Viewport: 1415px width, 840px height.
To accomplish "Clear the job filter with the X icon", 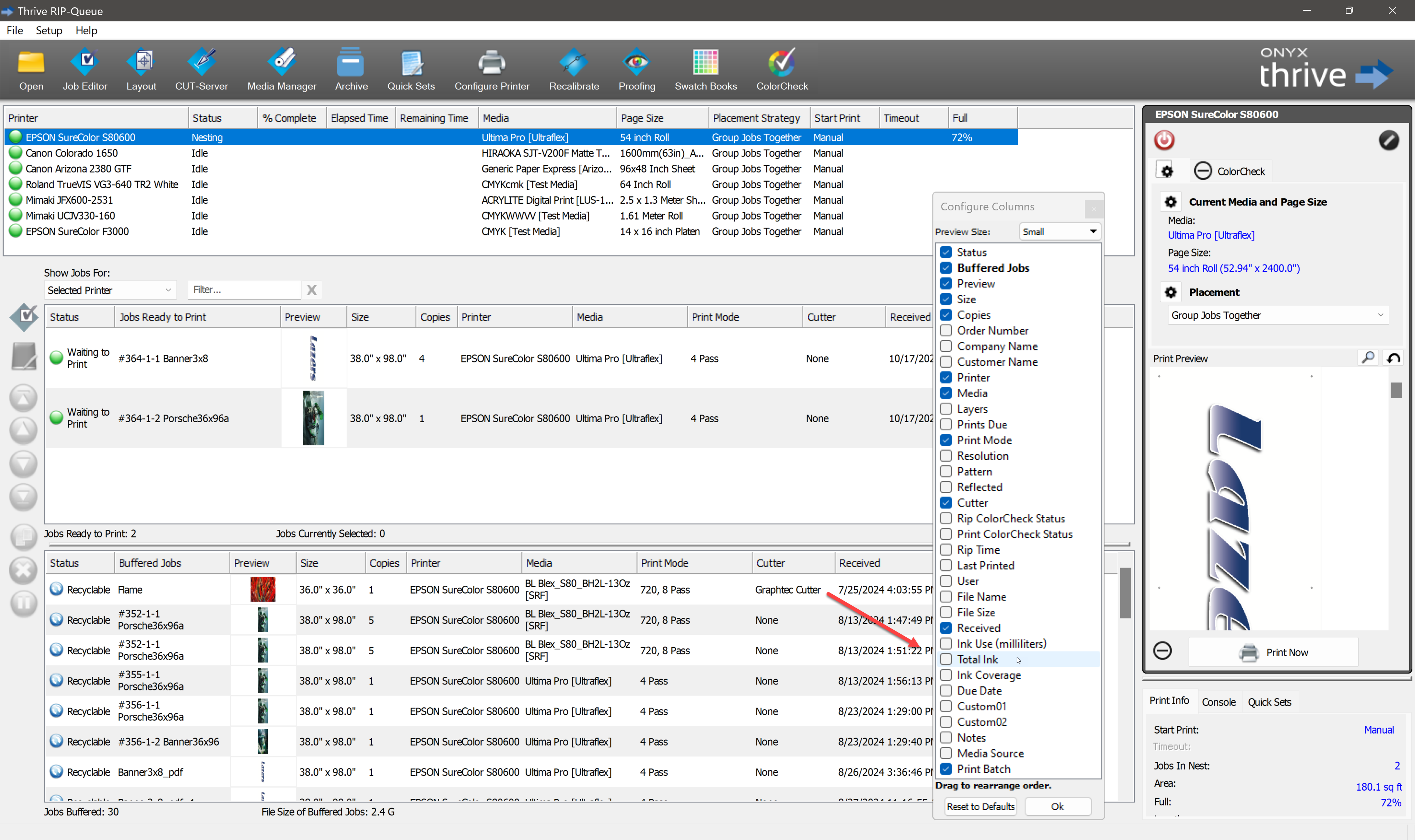I will click(x=311, y=290).
